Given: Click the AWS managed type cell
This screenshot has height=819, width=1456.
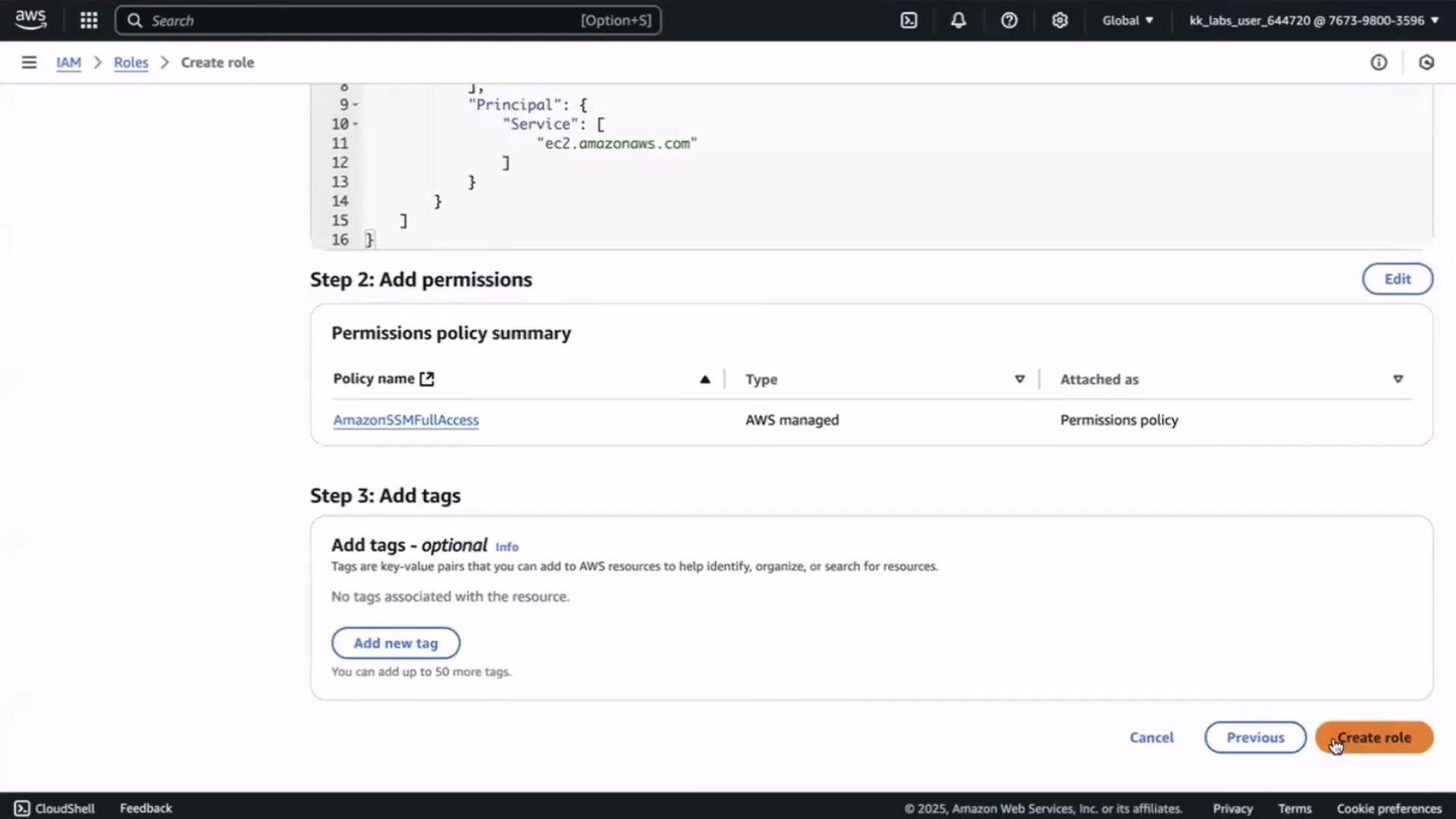Looking at the screenshot, I should pyautogui.click(x=792, y=420).
